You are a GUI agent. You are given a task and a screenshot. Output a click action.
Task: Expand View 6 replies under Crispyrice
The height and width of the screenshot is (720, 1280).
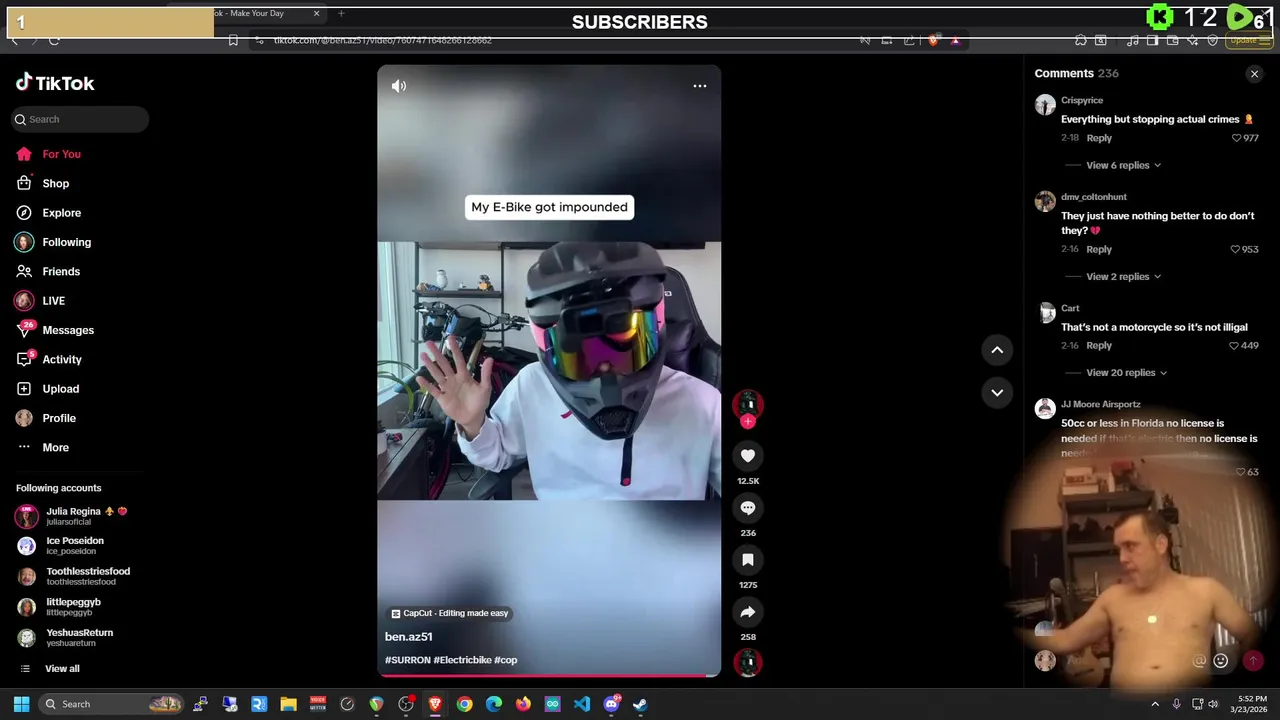[x=1124, y=165]
